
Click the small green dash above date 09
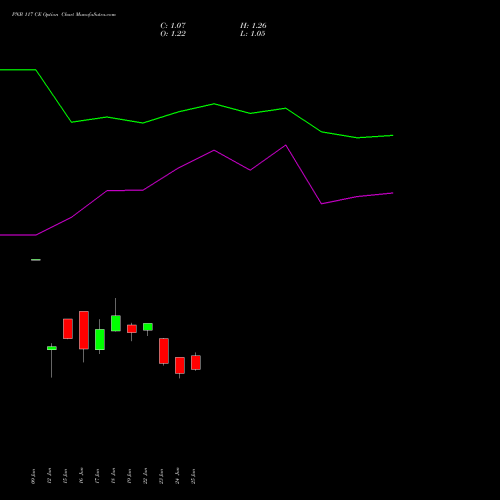coord(36,260)
